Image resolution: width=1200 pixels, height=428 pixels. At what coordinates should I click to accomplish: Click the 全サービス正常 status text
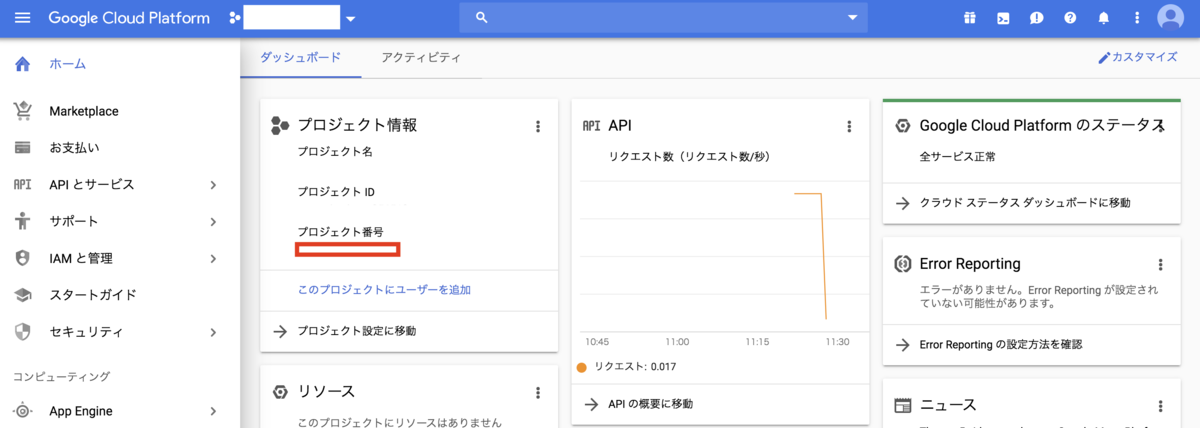pos(957,157)
